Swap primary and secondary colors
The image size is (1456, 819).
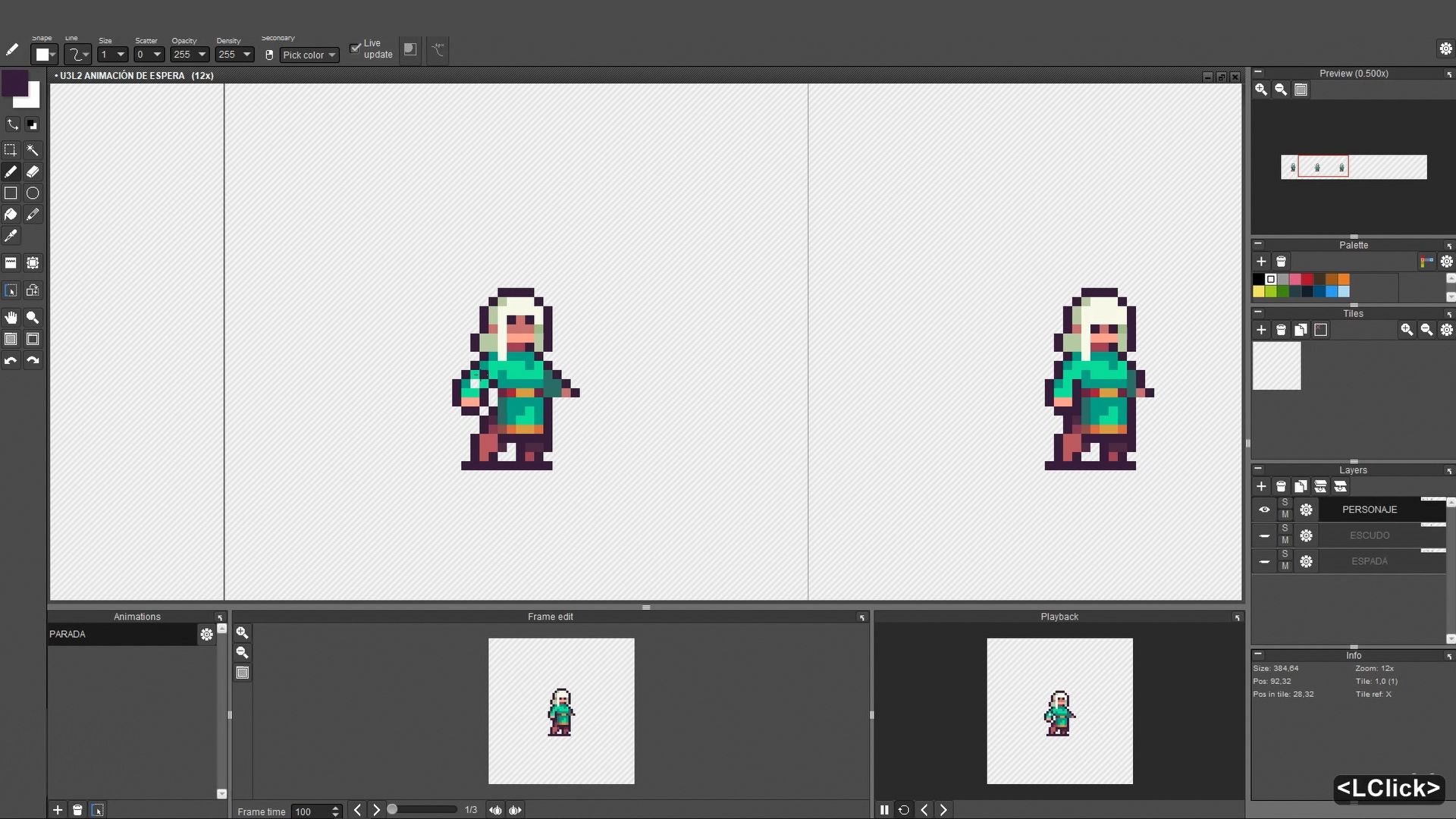point(12,124)
